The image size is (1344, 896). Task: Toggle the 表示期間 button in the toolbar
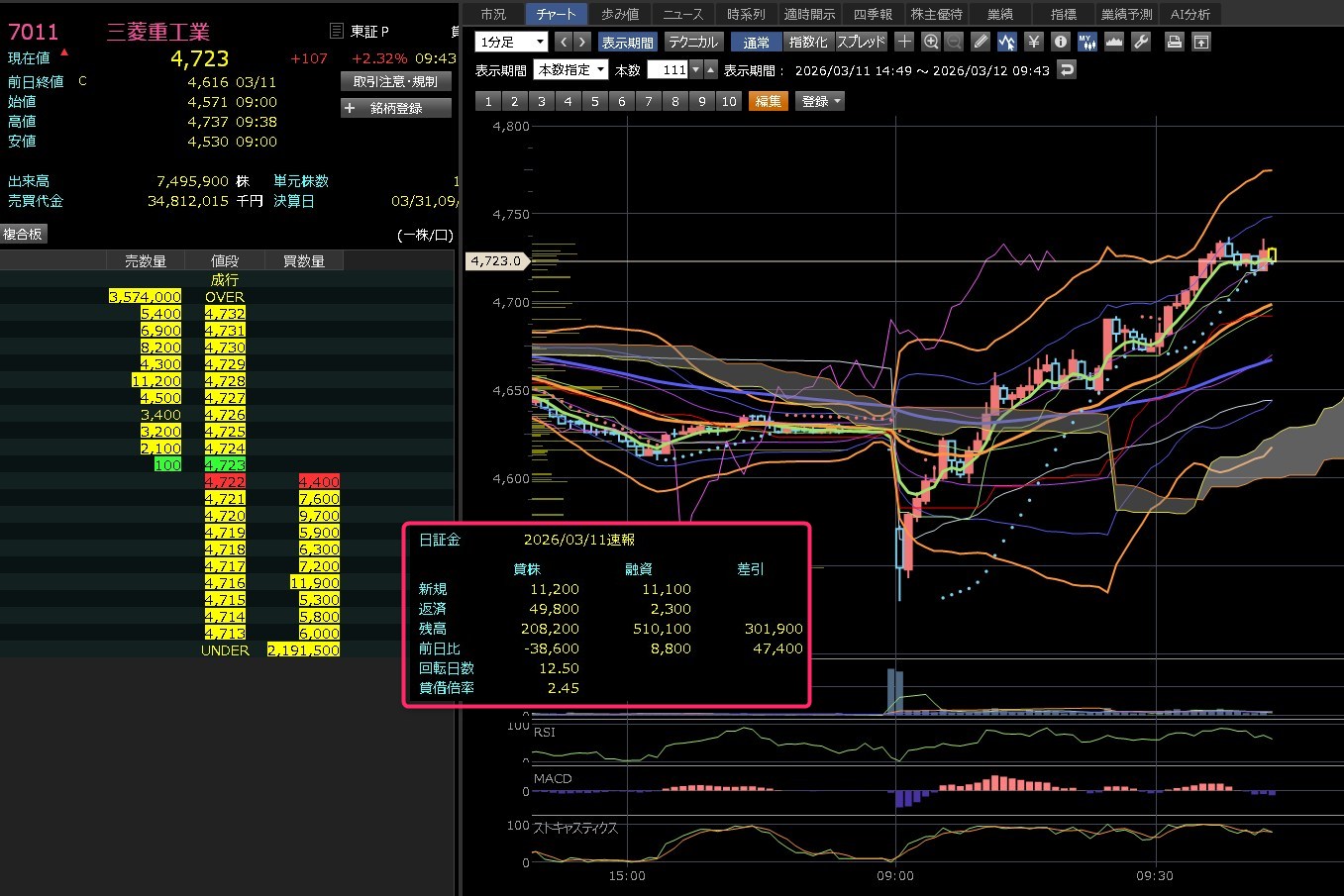coord(627,43)
